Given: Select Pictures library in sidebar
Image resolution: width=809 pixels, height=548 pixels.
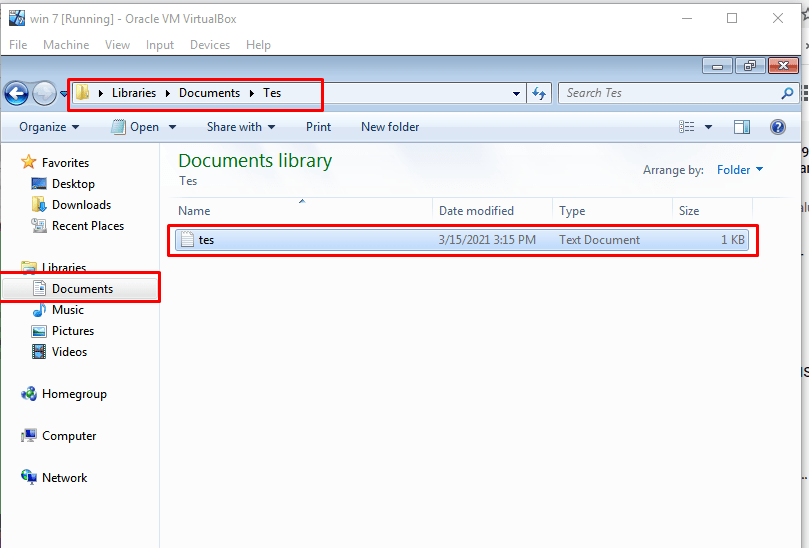Looking at the screenshot, I should coord(73,331).
